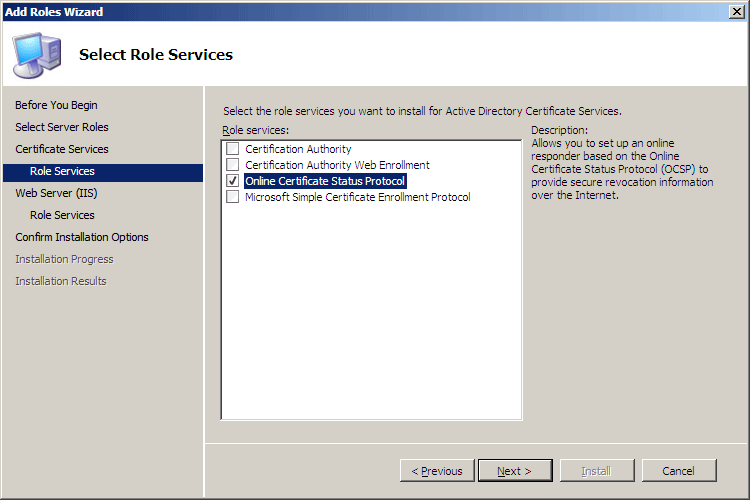Go to the Before You Begin step

[x=56, y=105]
